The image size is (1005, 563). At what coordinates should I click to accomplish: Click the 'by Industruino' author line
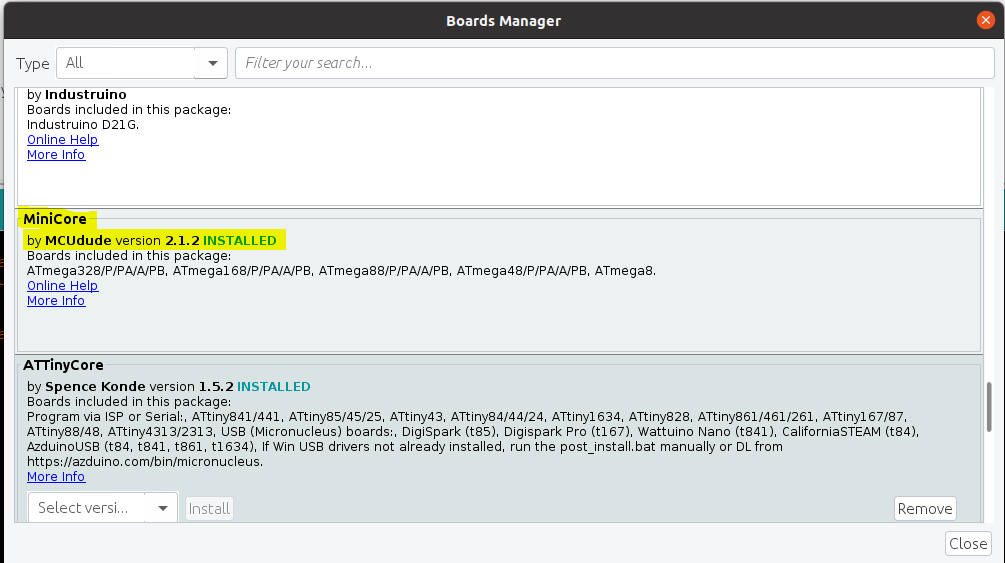coord(77,95)
